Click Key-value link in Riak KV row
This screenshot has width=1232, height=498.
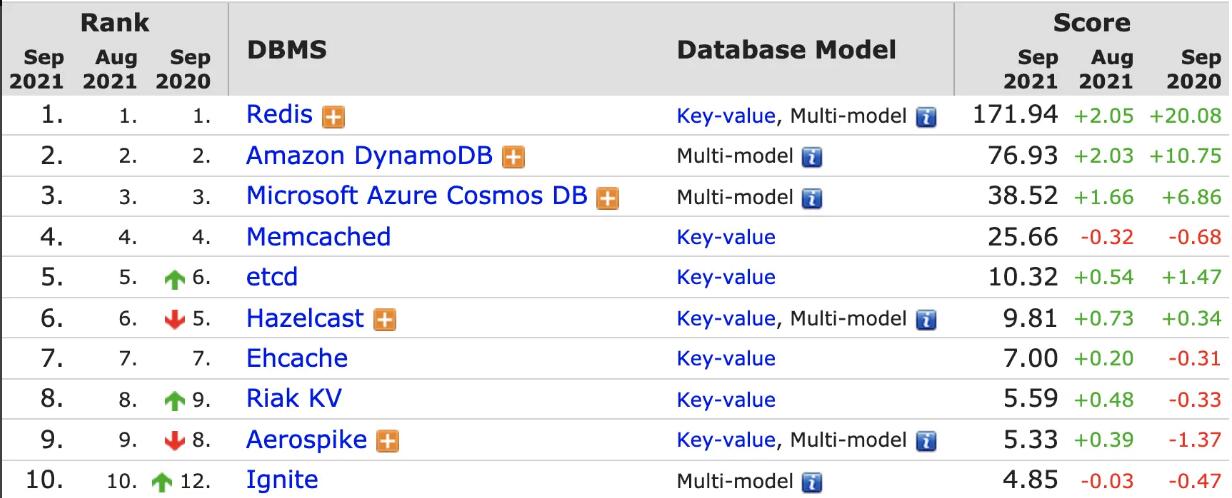[726, 399]
